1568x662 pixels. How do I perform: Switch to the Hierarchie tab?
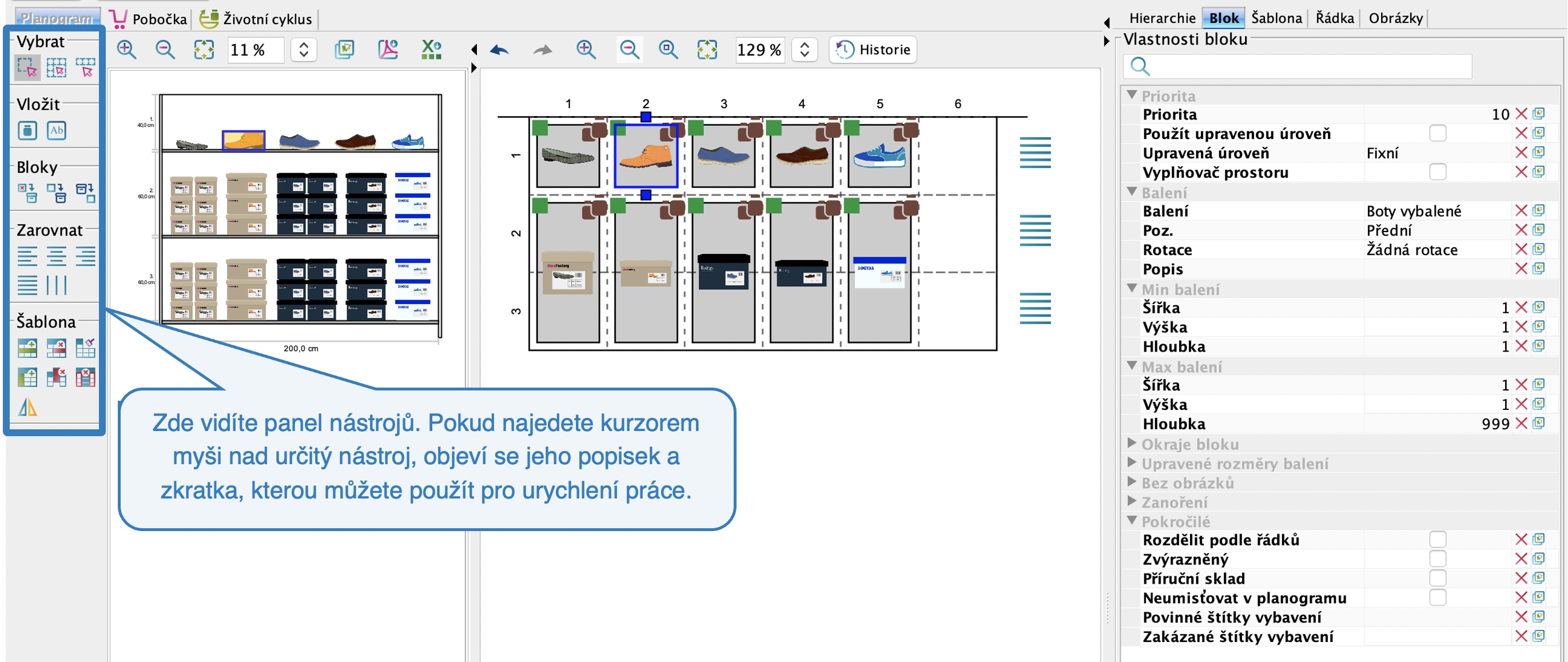click(1162, 18)
